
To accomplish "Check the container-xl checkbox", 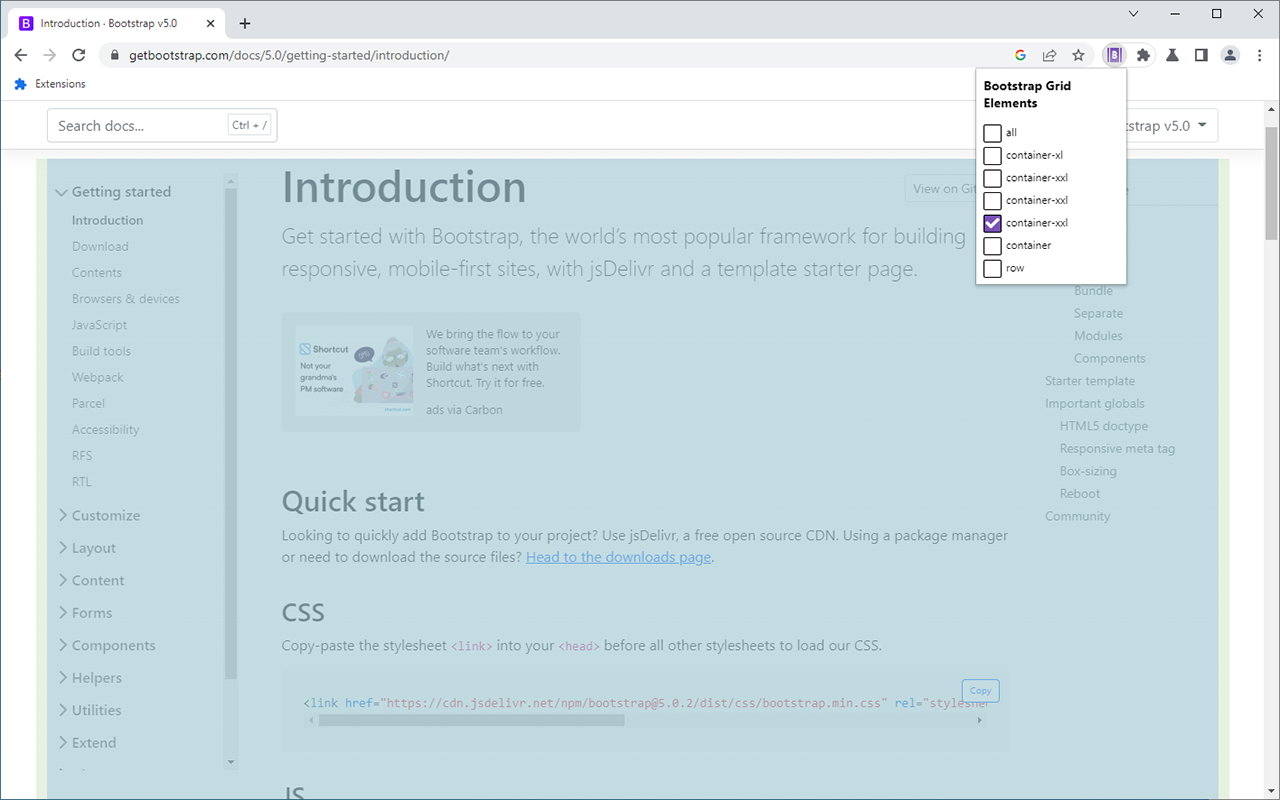I will click(x=992, y=155).
